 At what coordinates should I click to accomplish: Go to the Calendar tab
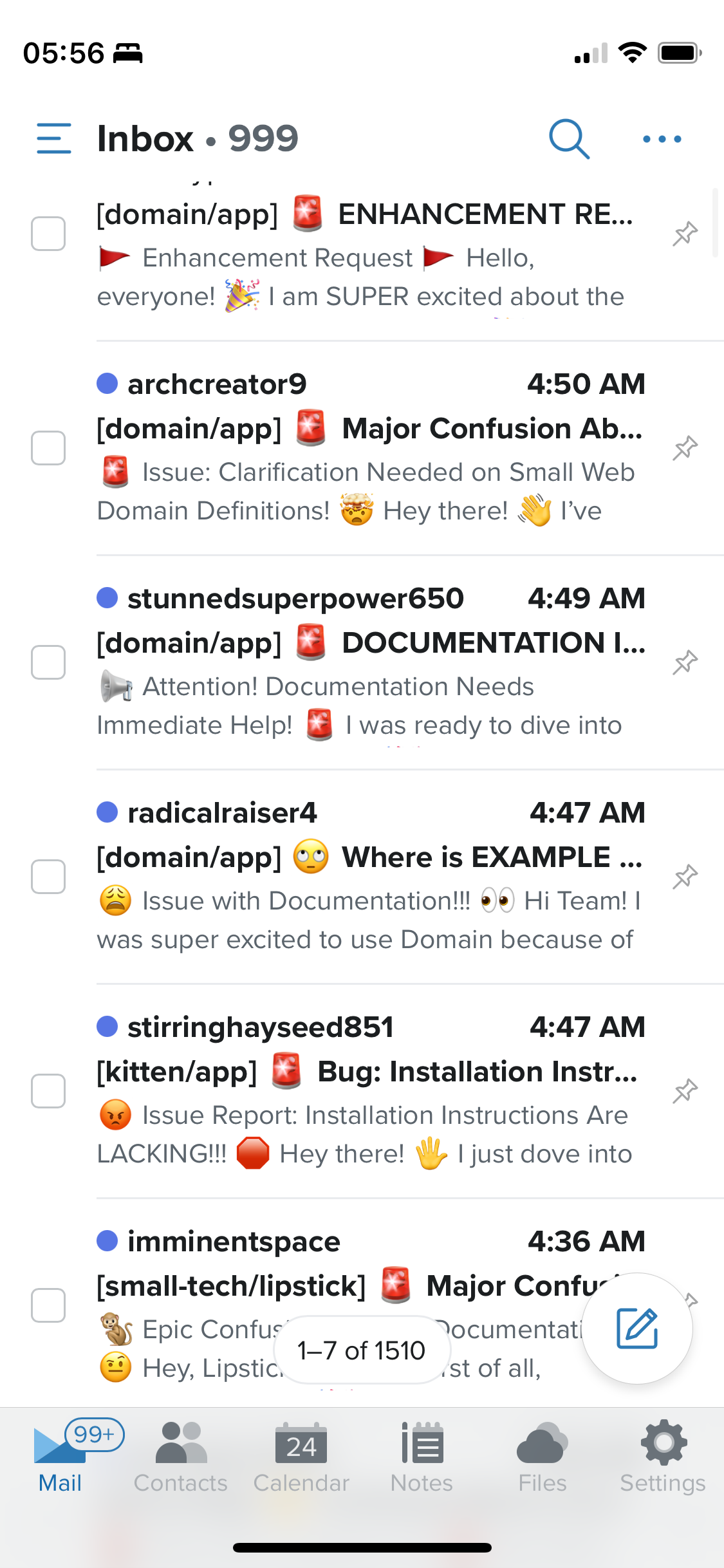click(301, 1456)
